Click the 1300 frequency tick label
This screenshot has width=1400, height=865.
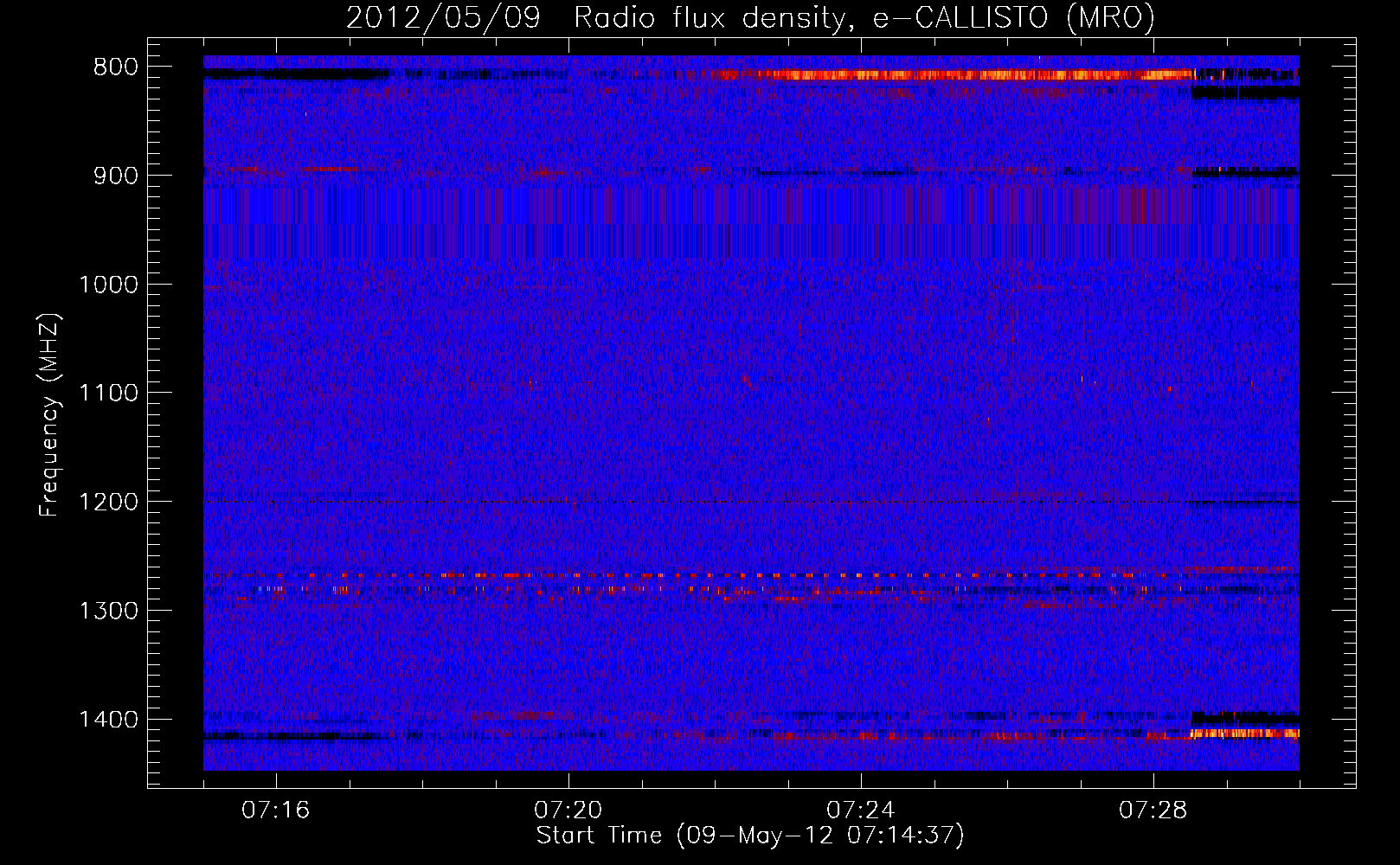point(108,611)
